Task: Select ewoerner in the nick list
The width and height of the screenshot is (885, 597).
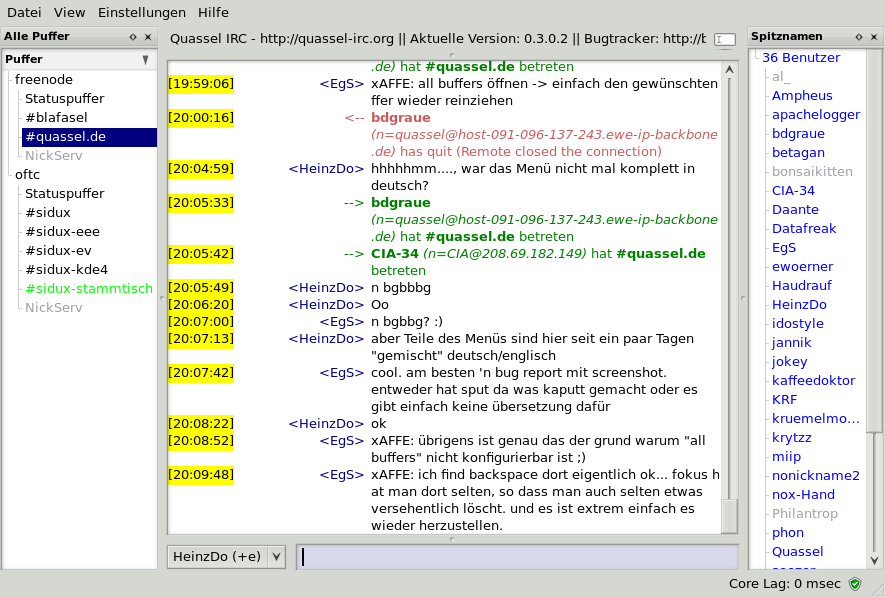Action: click(802, 267)
